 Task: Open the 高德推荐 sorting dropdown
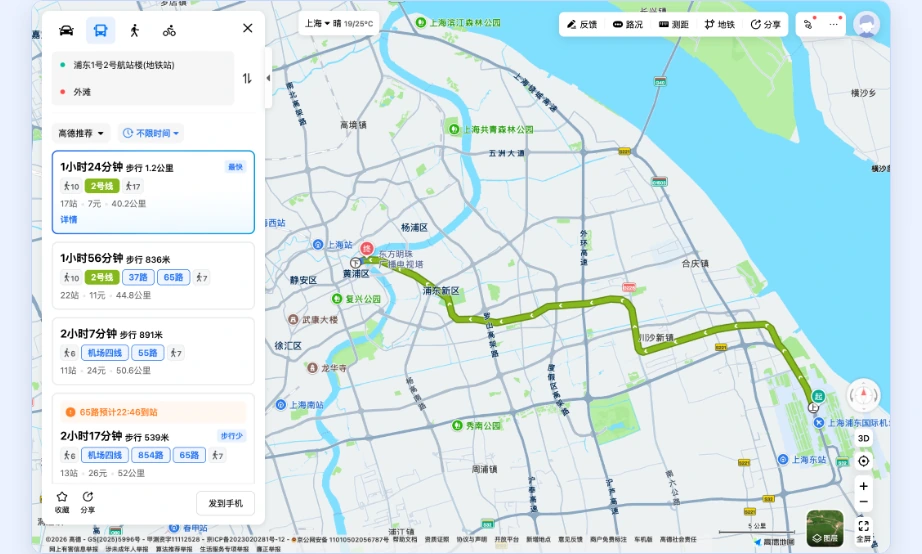(81, 134)
